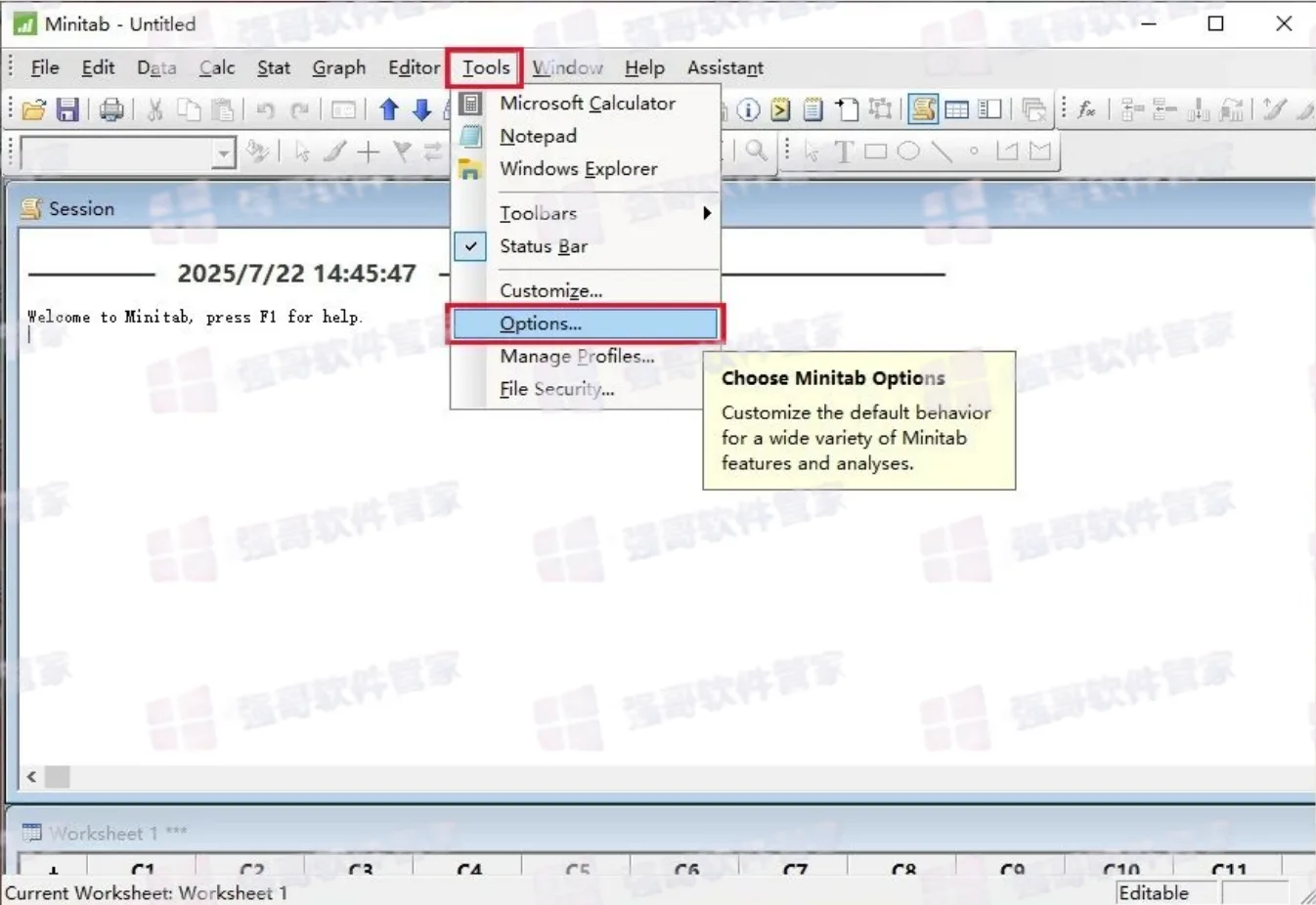Open the Assistant menu

[725, 67]
